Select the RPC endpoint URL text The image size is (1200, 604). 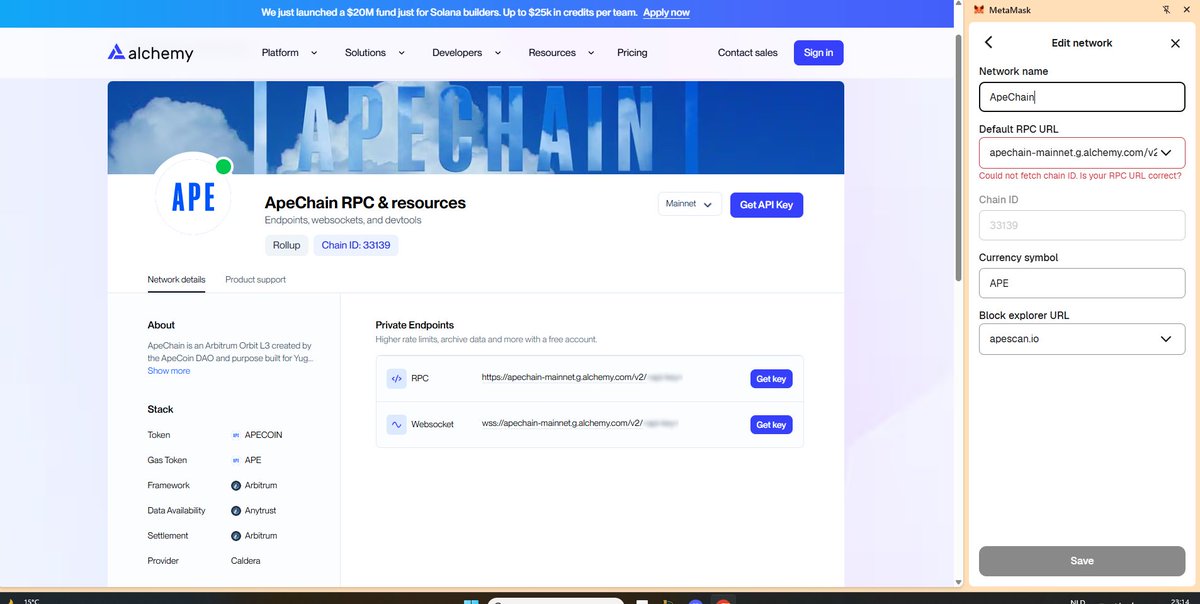click(x=564, y=379)
